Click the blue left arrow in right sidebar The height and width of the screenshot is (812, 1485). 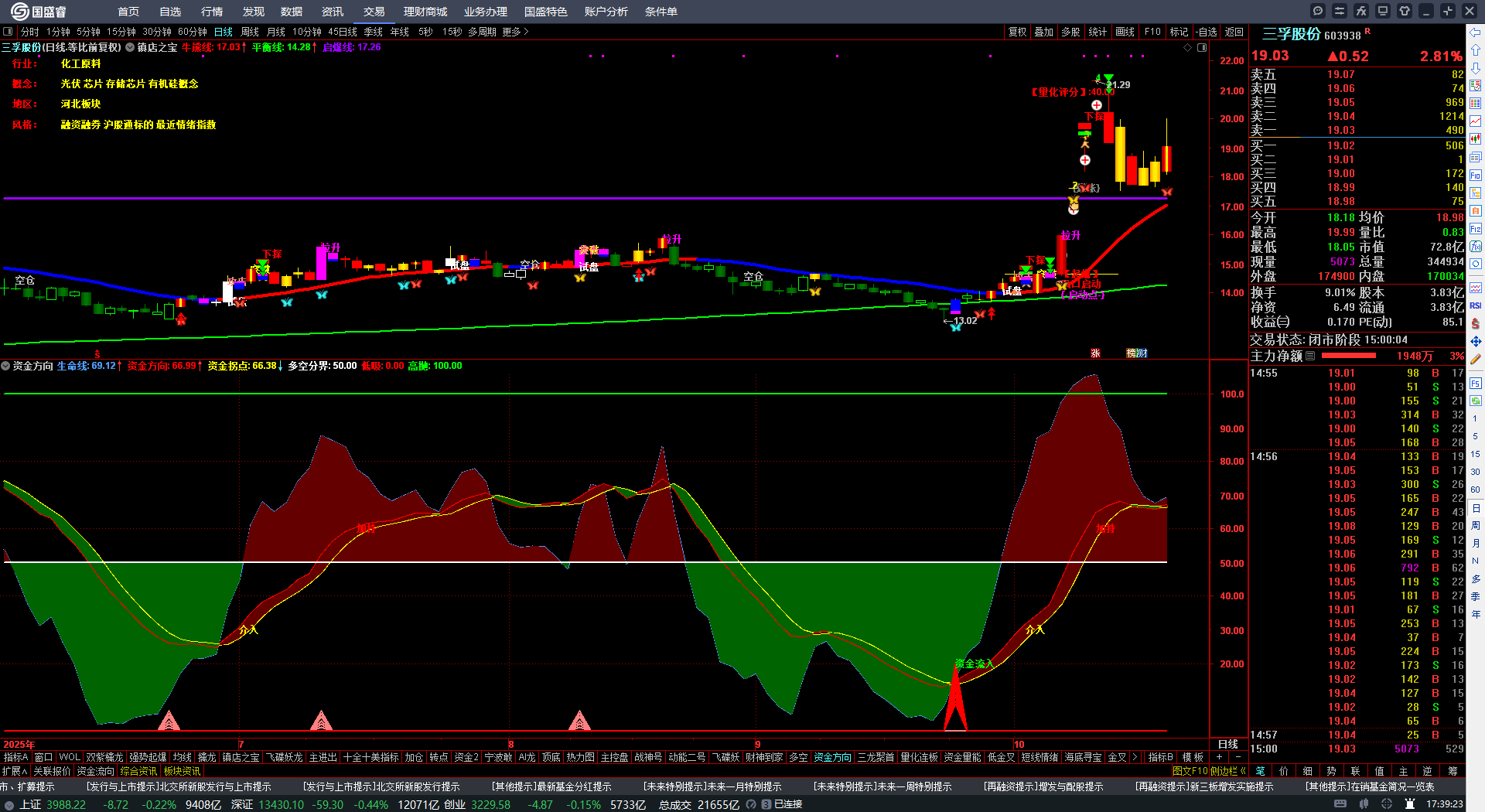tap(1476, 32)
